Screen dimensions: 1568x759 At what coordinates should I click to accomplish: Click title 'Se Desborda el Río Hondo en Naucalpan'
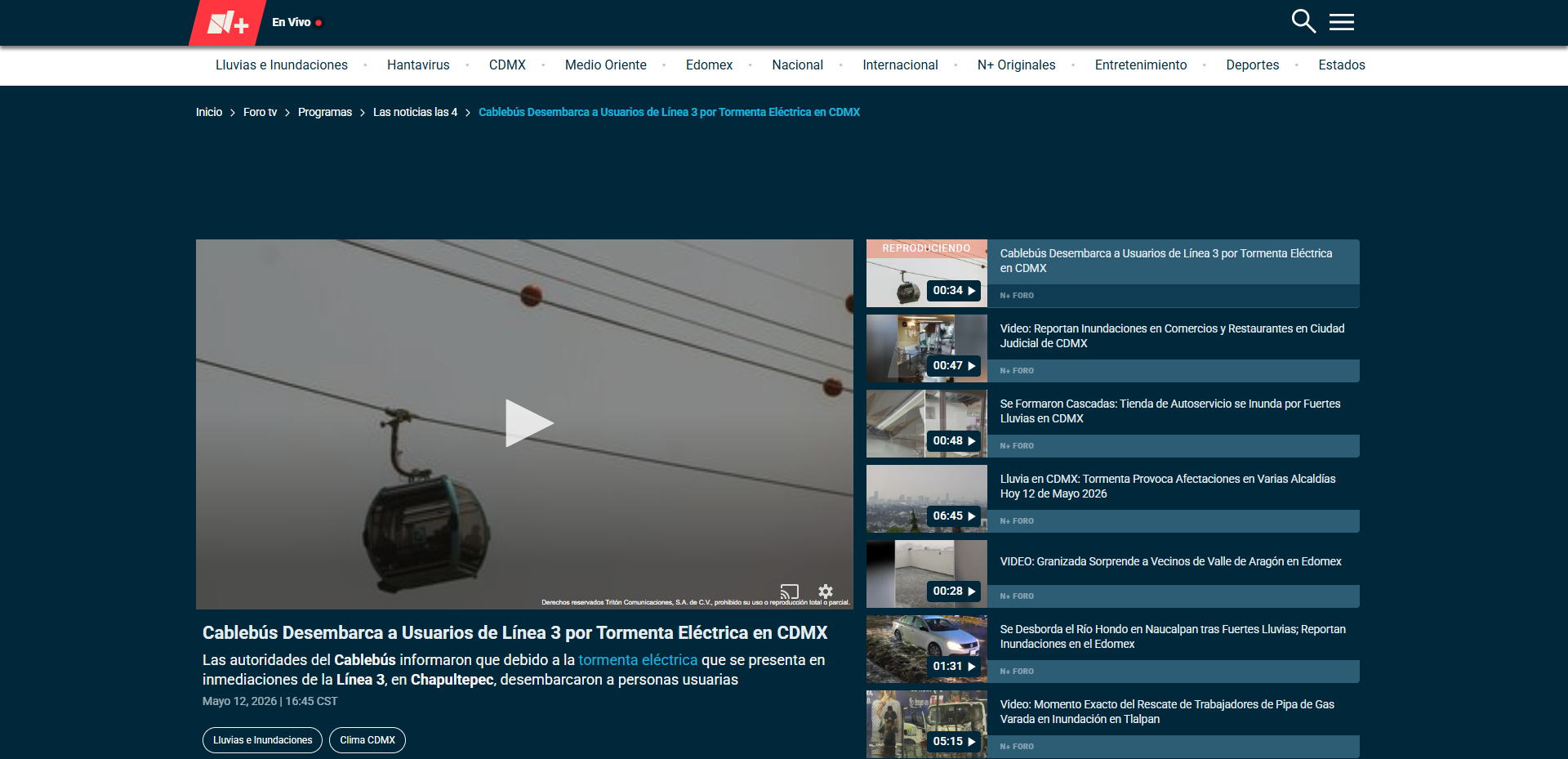coord(1173,636)
